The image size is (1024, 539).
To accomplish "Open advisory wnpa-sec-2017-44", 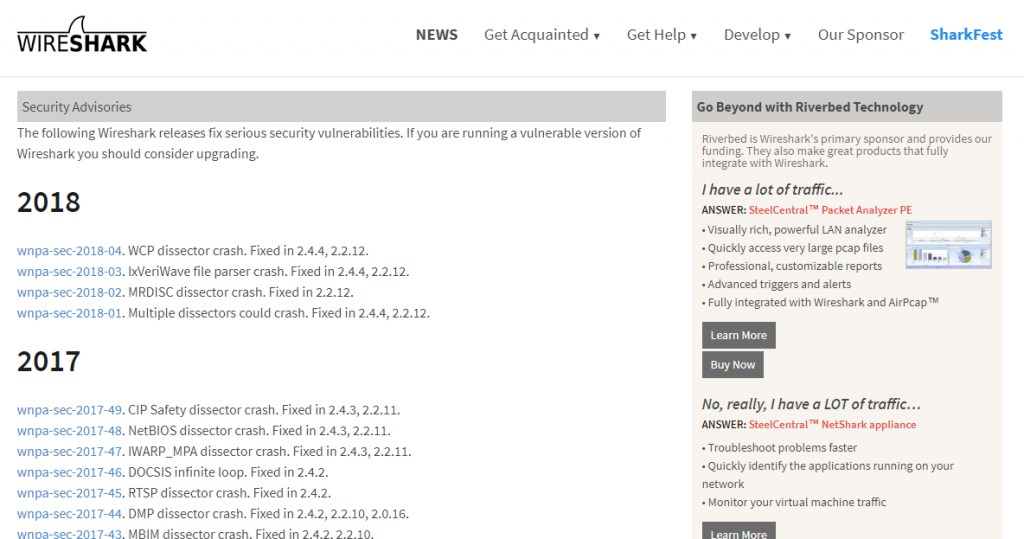I will click(69, 514).
